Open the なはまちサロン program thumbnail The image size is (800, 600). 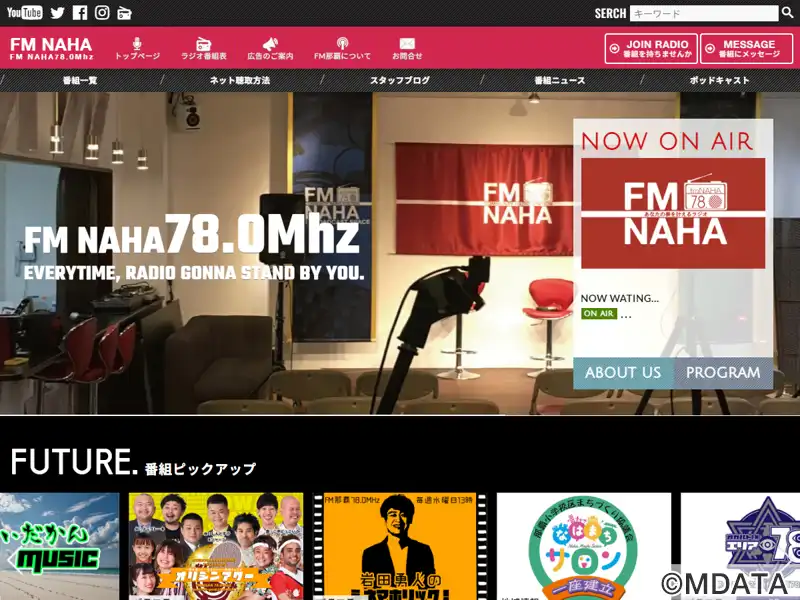coord(584,546)
